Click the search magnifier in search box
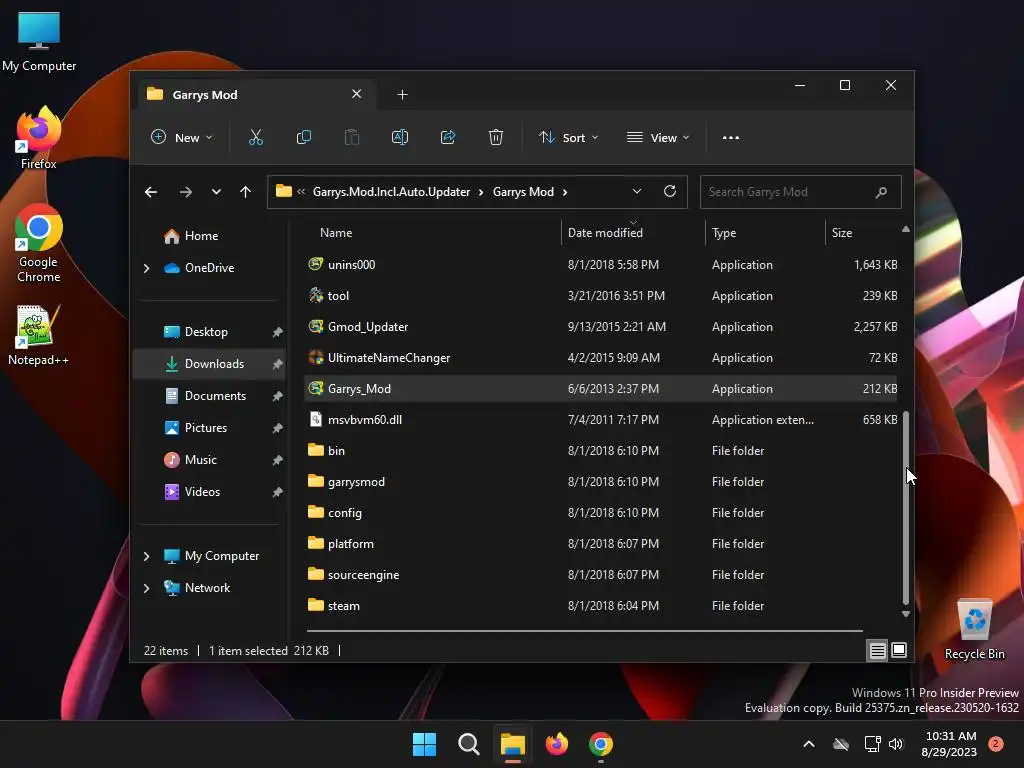Image resolution: width=1024 pixels, height=768 pixels. tap(881, 192)
